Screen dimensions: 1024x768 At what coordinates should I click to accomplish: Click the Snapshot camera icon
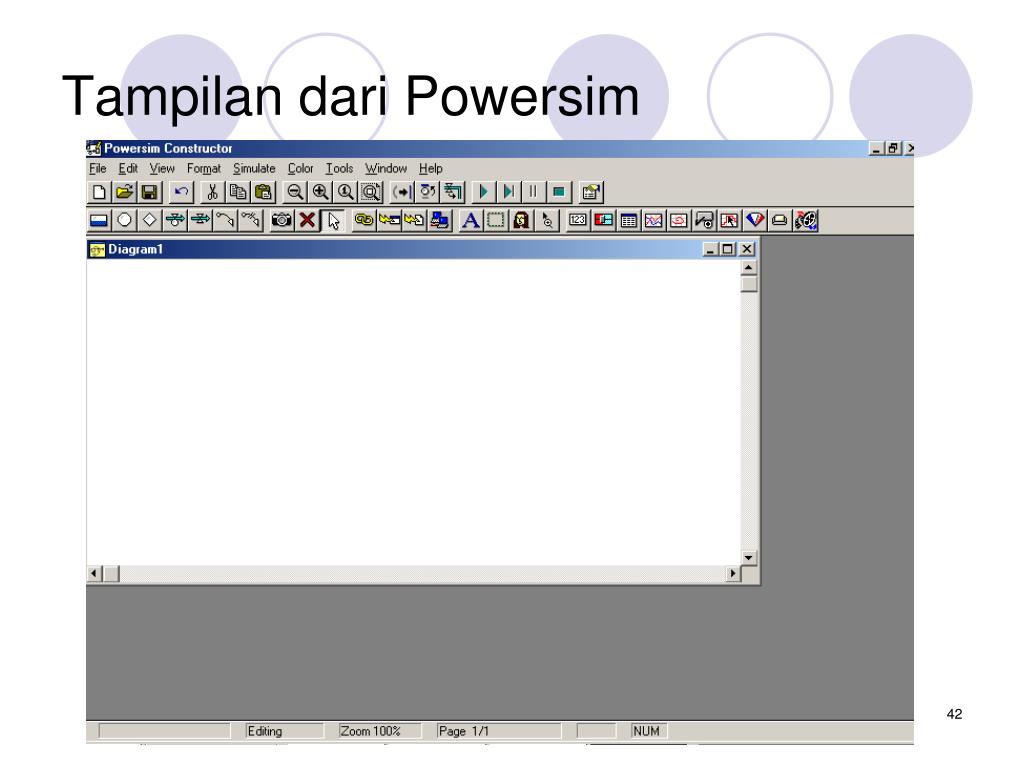coord(281,221)
